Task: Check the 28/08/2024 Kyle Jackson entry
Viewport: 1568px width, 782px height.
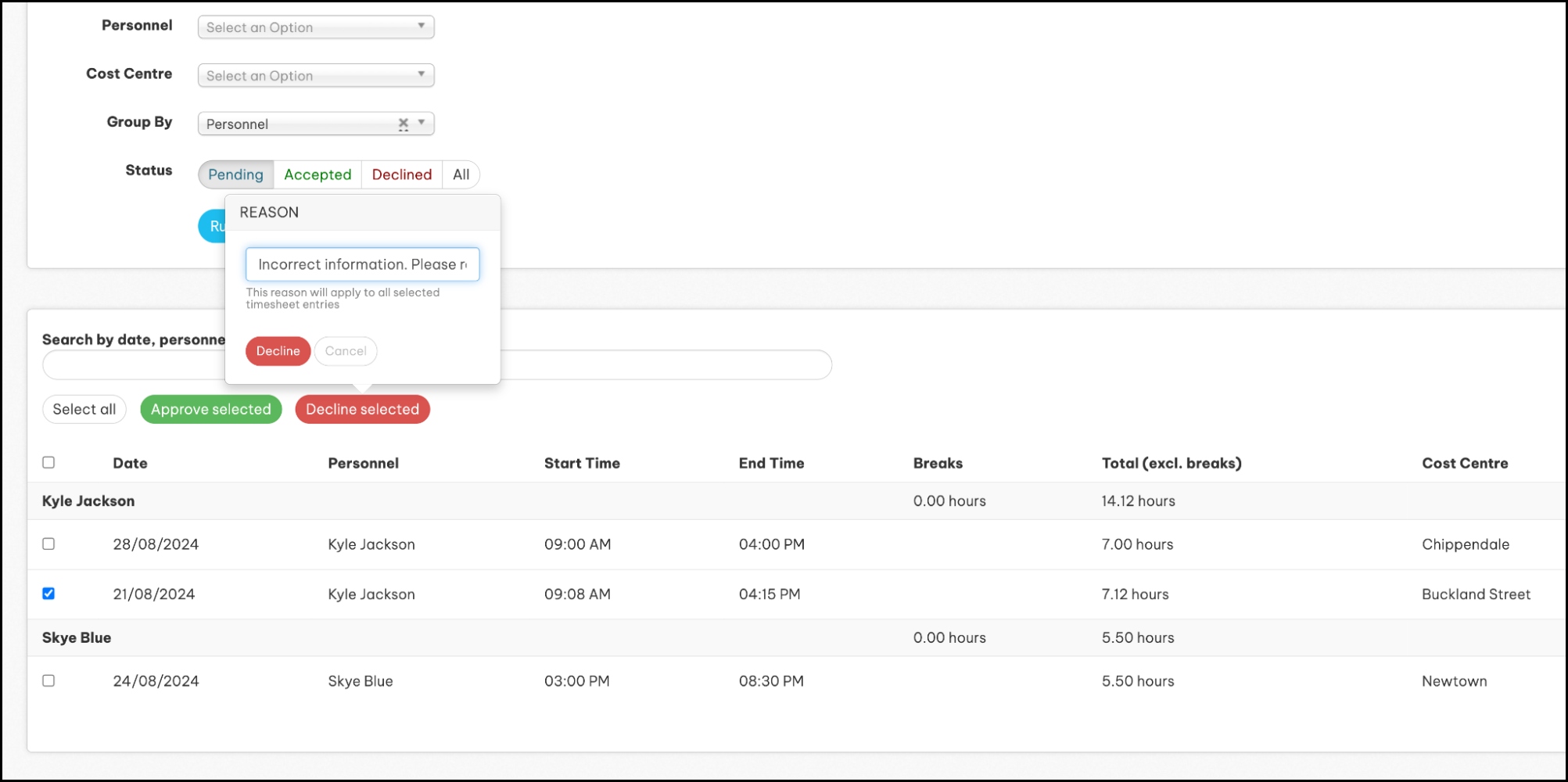Action: [48, 543]
